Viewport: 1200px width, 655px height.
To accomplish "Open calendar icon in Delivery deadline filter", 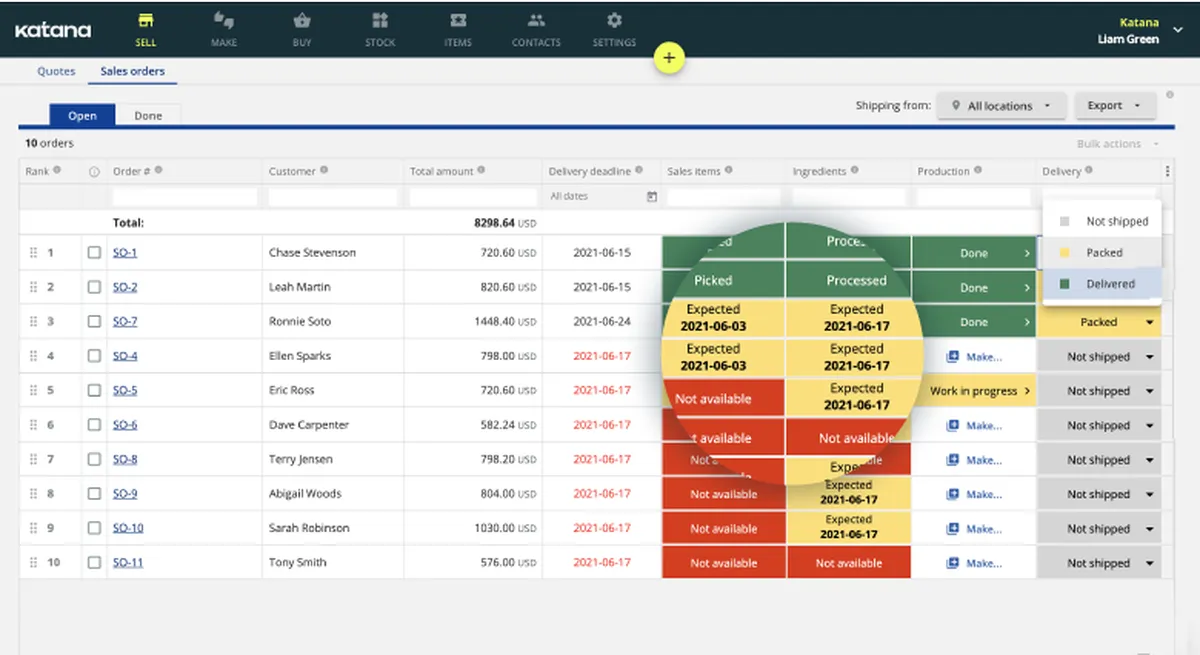I will click(652, 197).
